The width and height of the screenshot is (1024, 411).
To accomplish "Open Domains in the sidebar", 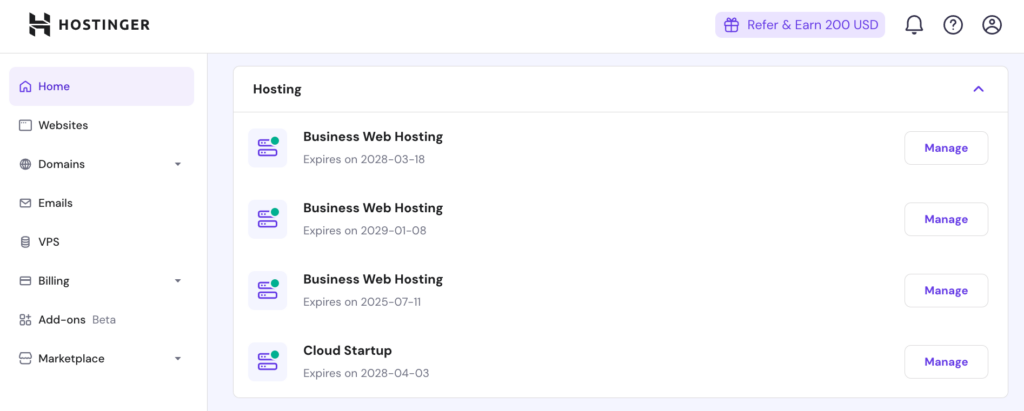I will (101, 164).
